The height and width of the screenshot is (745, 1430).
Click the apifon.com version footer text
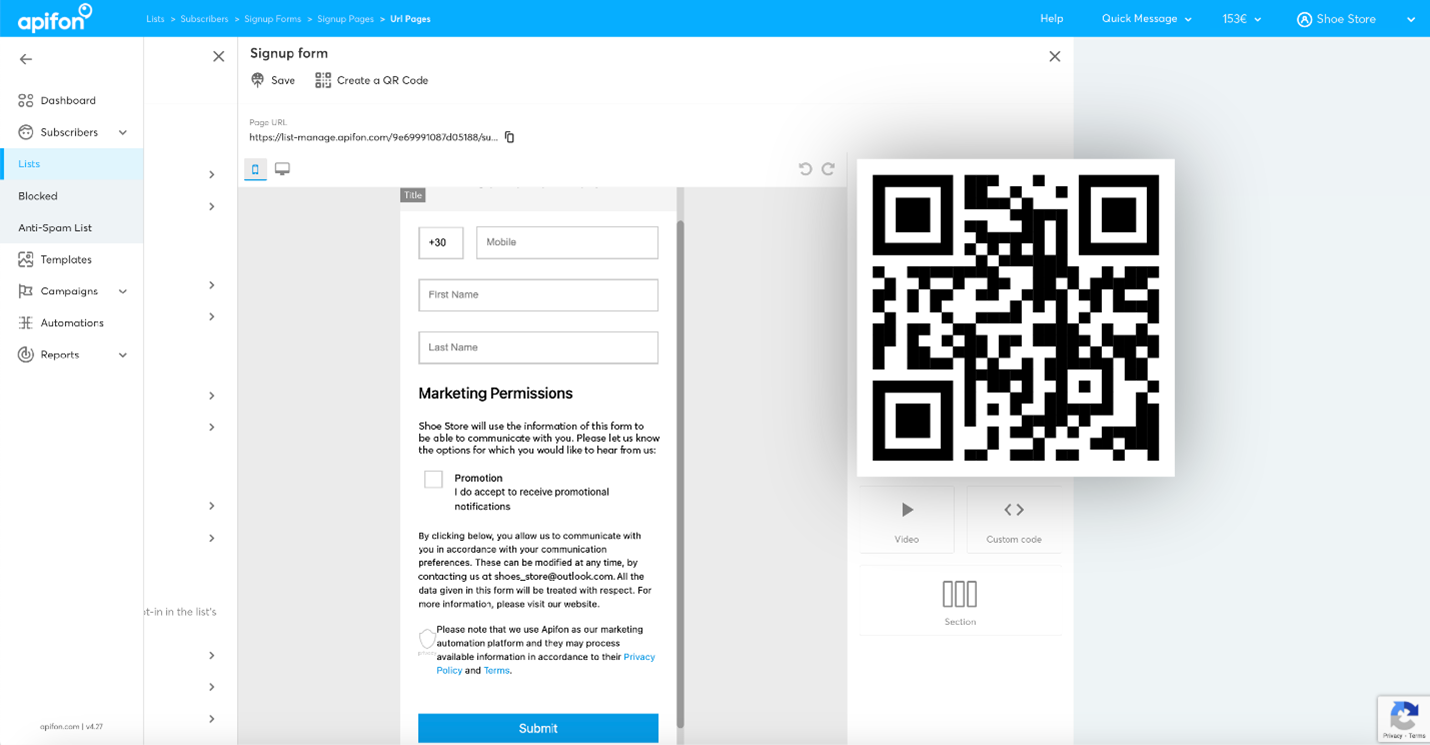71,727
